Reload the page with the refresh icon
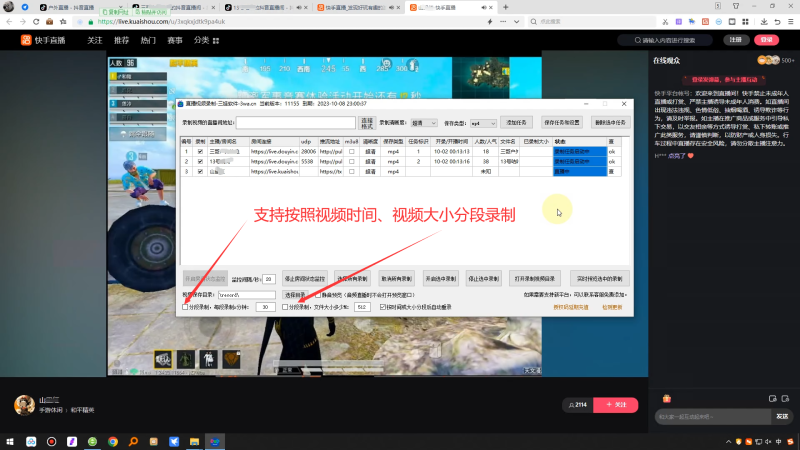The image size is (800, 450). tap(36, 22)
